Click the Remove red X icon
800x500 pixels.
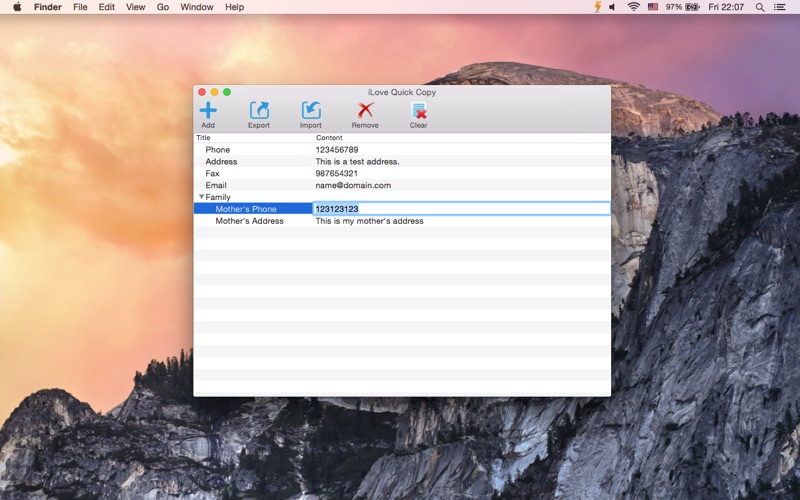click(x=365, y=110)
